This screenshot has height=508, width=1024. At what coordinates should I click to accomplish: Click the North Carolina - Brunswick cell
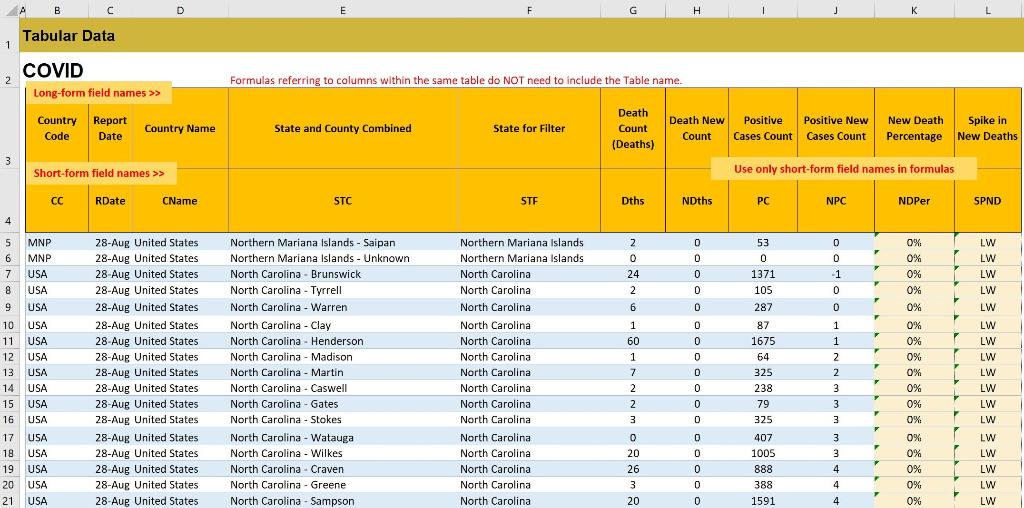[296, 274]
